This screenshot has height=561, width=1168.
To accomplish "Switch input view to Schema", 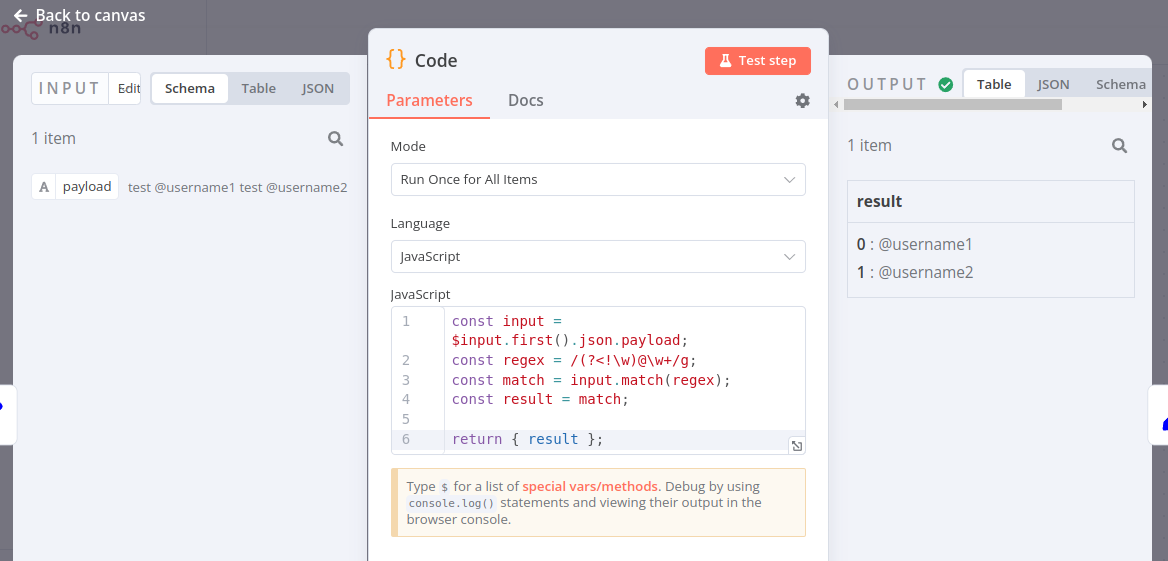I will [x=190, y=88].
